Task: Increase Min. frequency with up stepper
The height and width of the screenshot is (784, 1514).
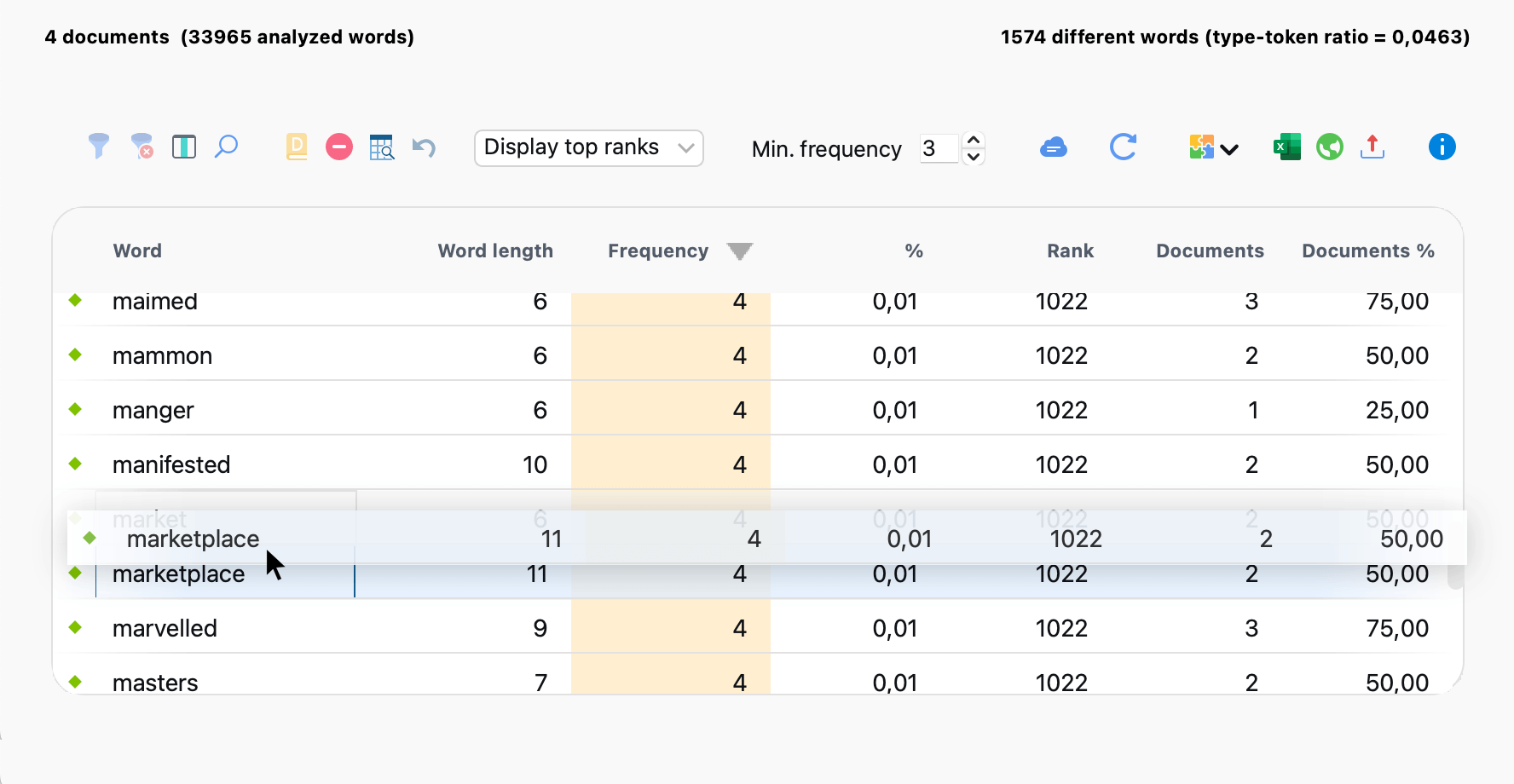Action: click(x=973, y=138)
